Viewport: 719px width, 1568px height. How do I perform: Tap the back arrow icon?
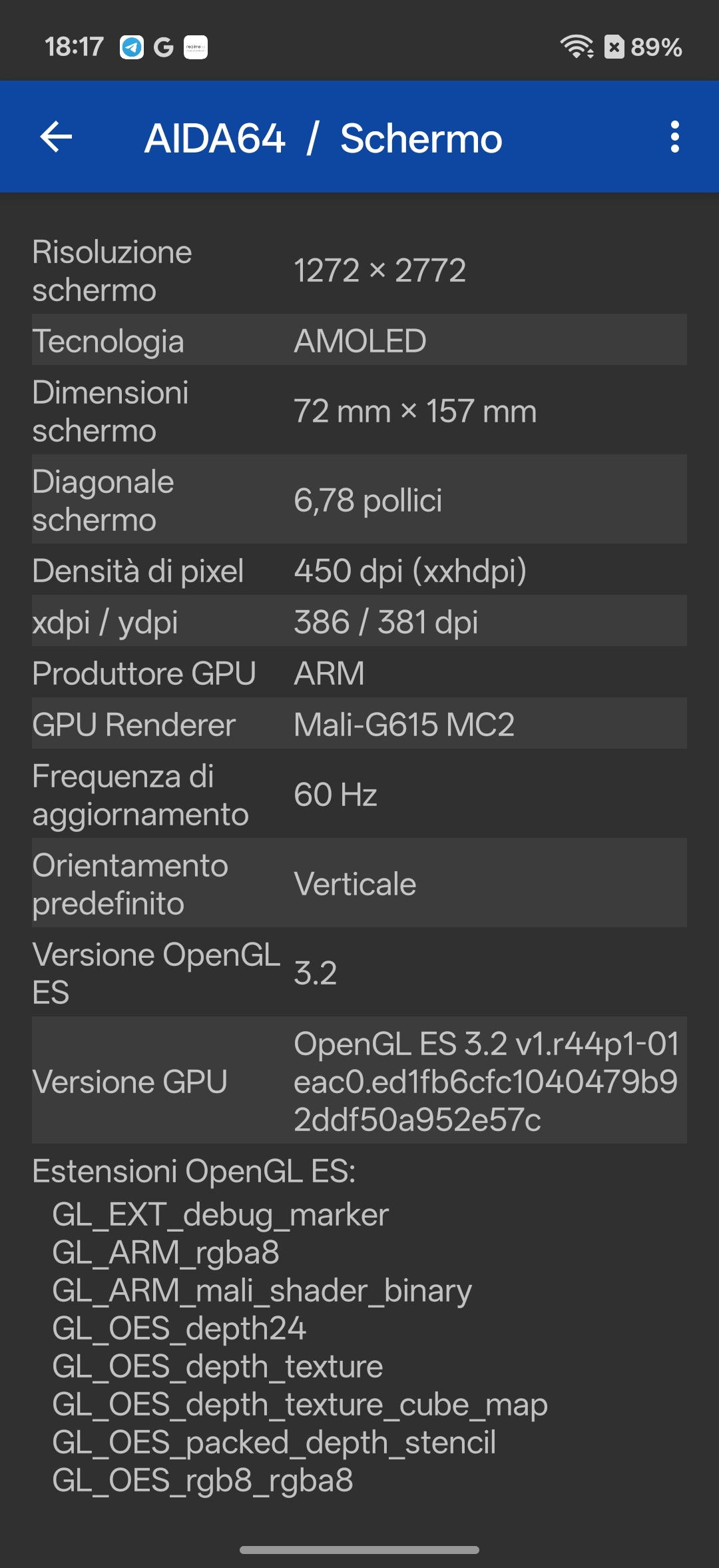click(57, 137)
